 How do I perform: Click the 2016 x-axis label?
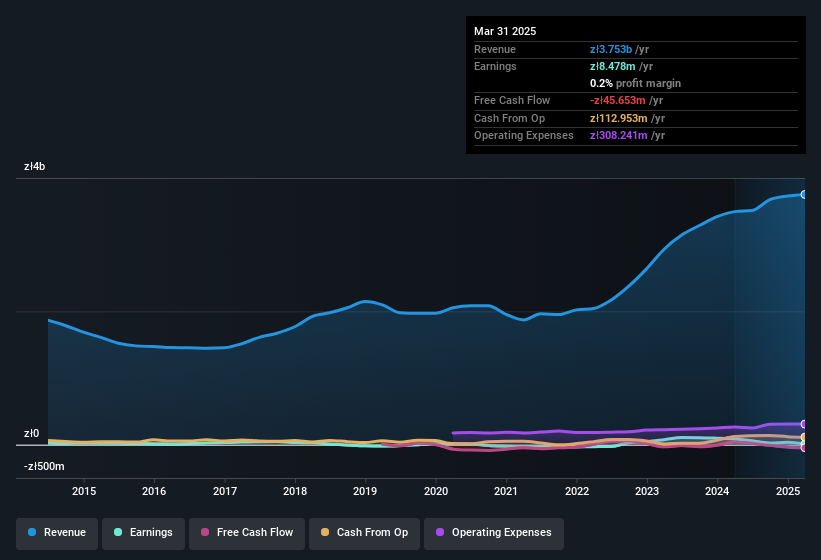point(154,491)
